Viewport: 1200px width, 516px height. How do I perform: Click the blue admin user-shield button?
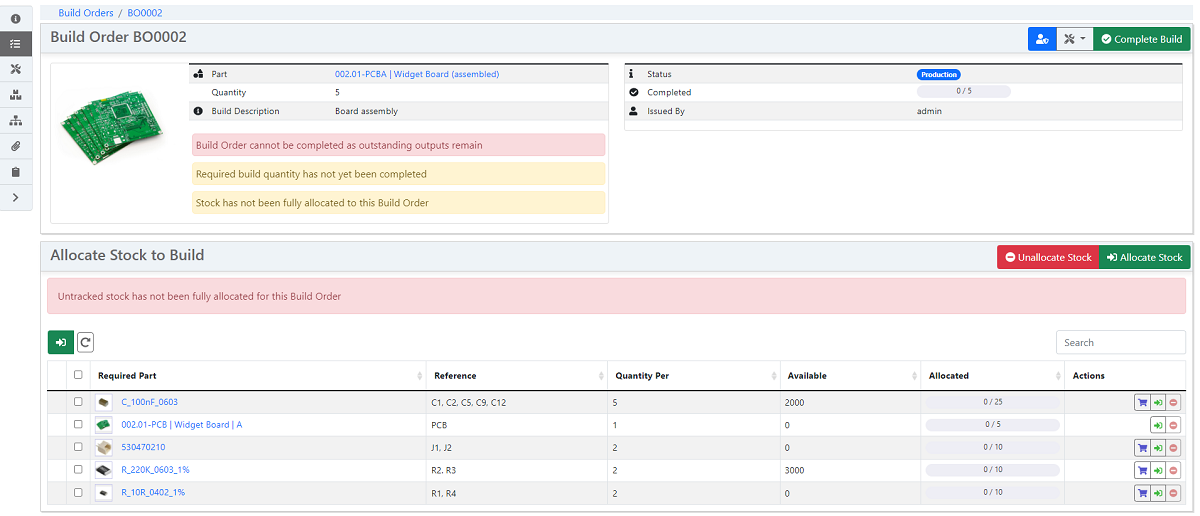pyautogui.click(x=1041, y=39)
